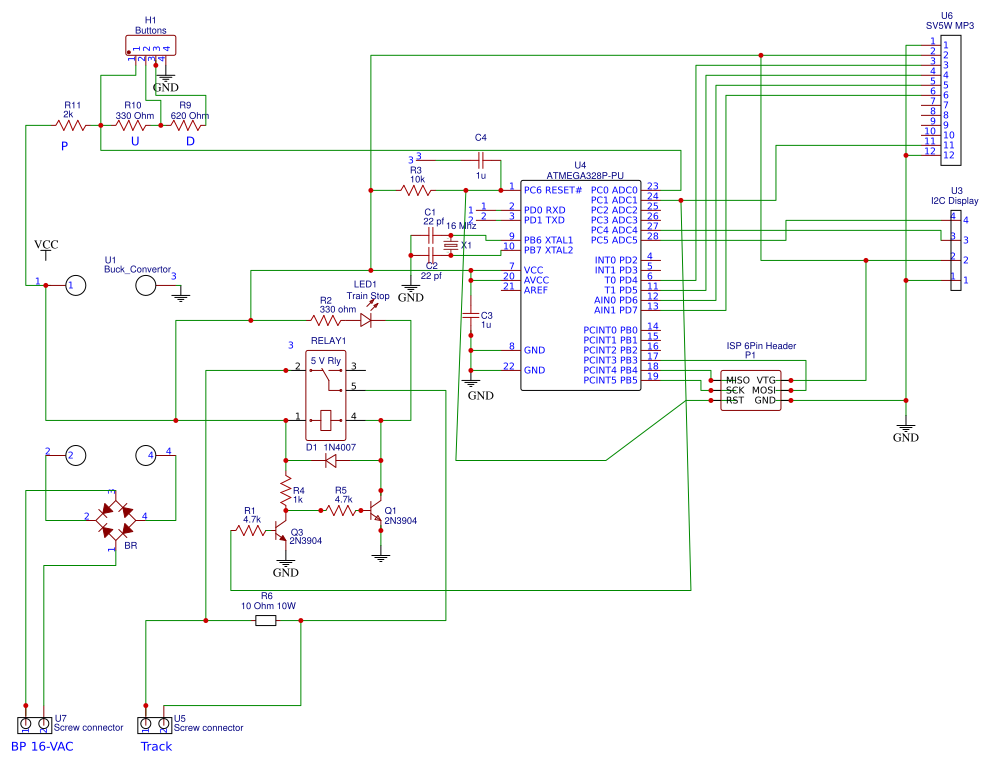
Task: Select the R6 10 Ohm 10W resistor
Action: (264, 621)
